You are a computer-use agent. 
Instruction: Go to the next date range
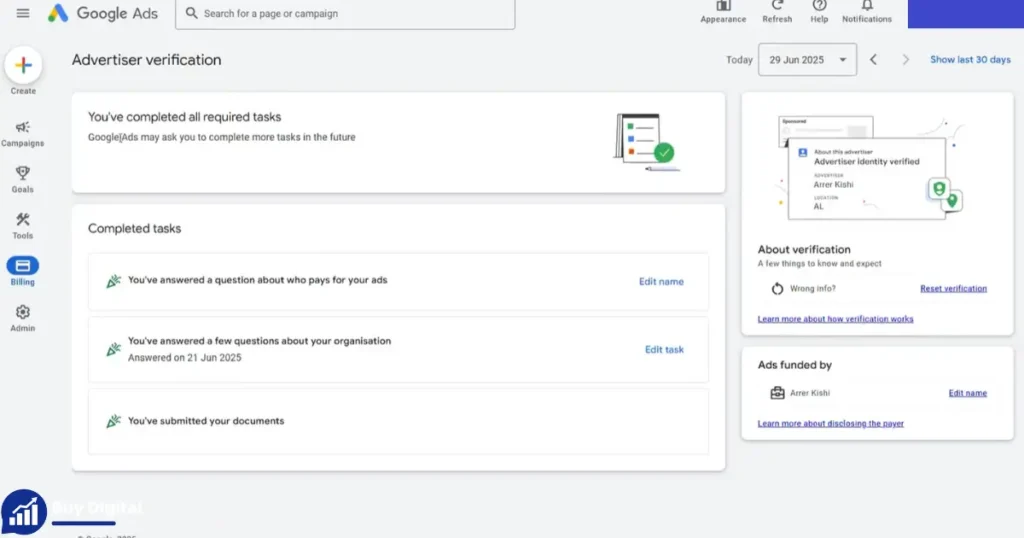pyautogui.click(x=905, y=59)
